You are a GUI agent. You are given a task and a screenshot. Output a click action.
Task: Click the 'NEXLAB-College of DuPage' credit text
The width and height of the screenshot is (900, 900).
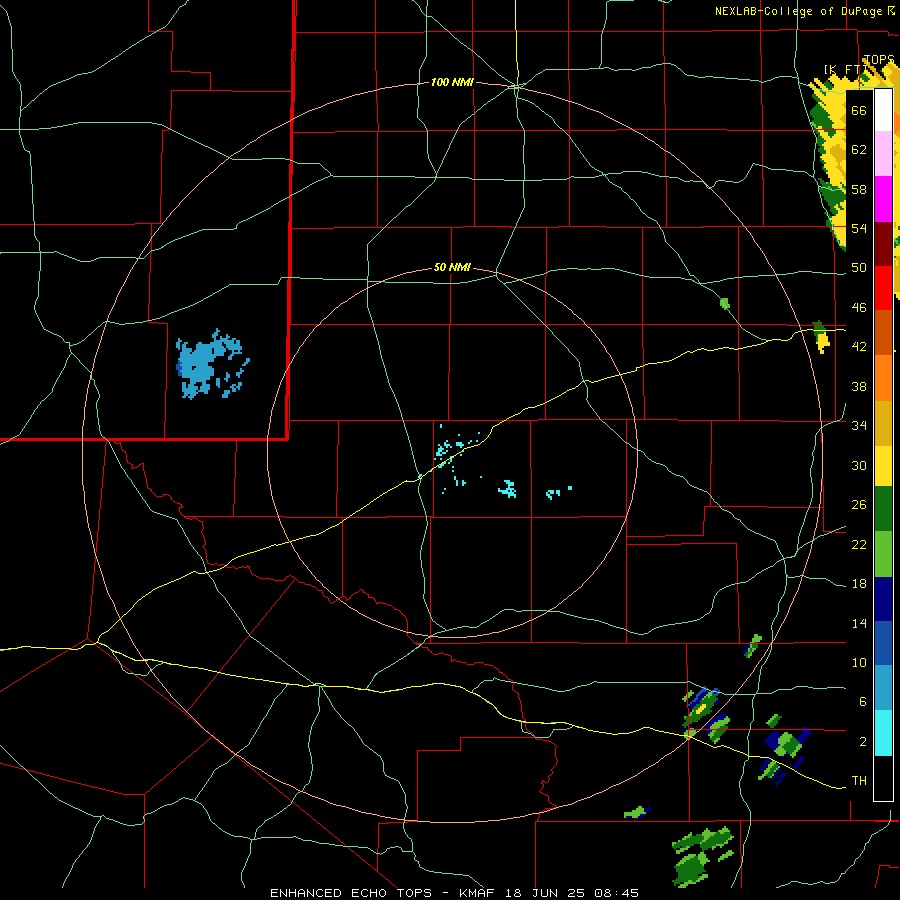pyautogui.click(x=799, y=11)
